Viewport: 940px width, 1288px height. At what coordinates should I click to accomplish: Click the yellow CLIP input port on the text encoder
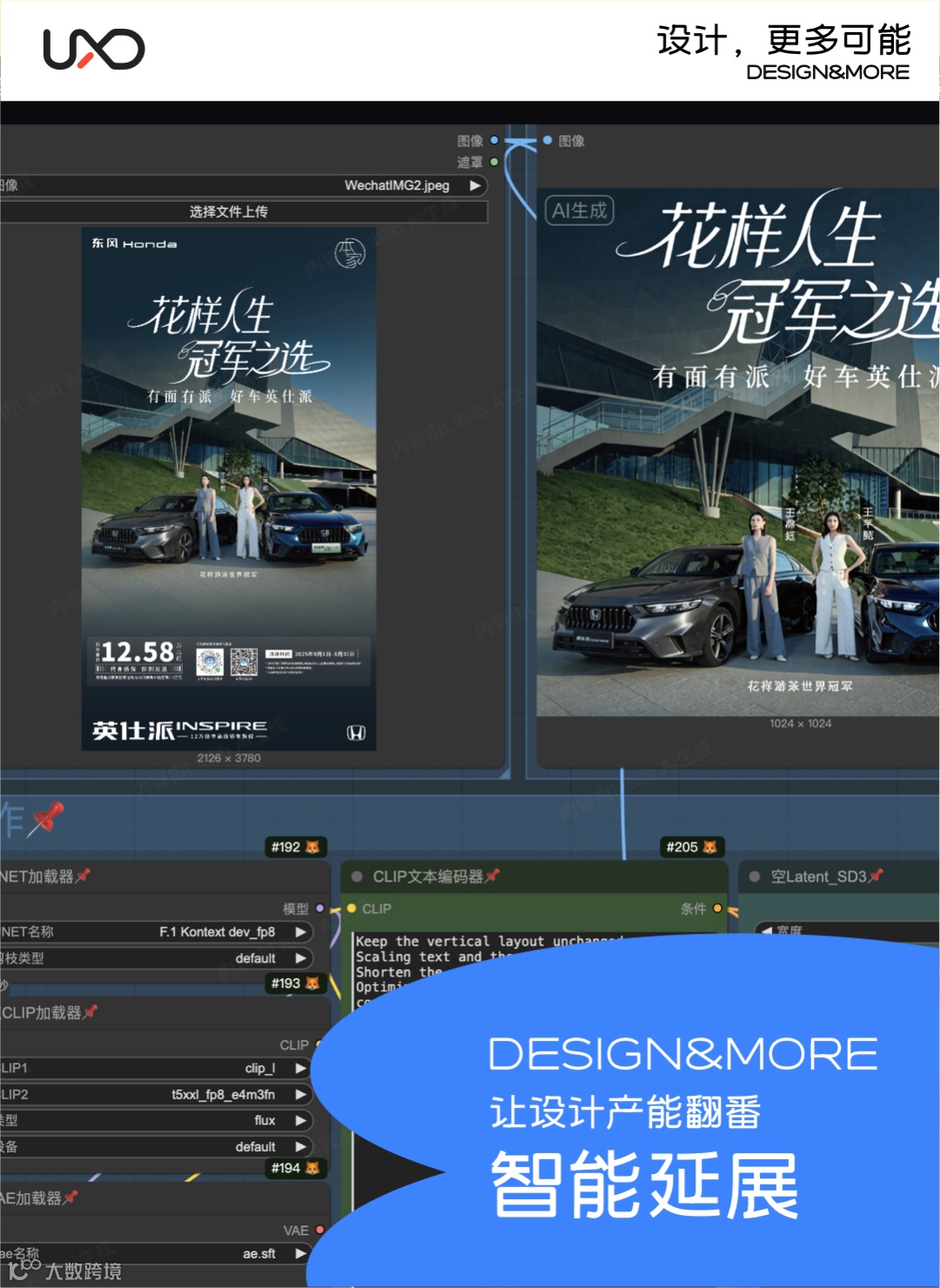[352, 909]
